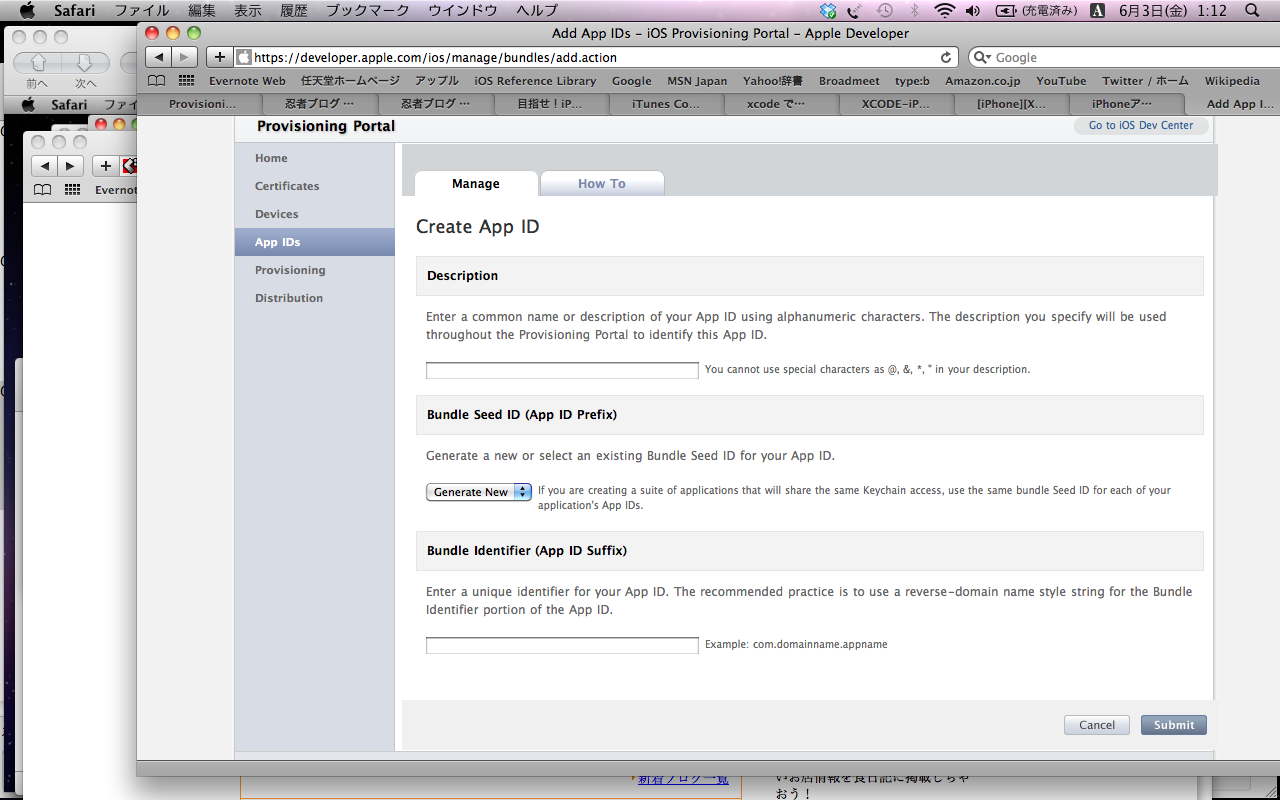1280x800 pixels.
Task: Switch to the 目指せ！iP… browser tab
Action: [x=549, y=103]
